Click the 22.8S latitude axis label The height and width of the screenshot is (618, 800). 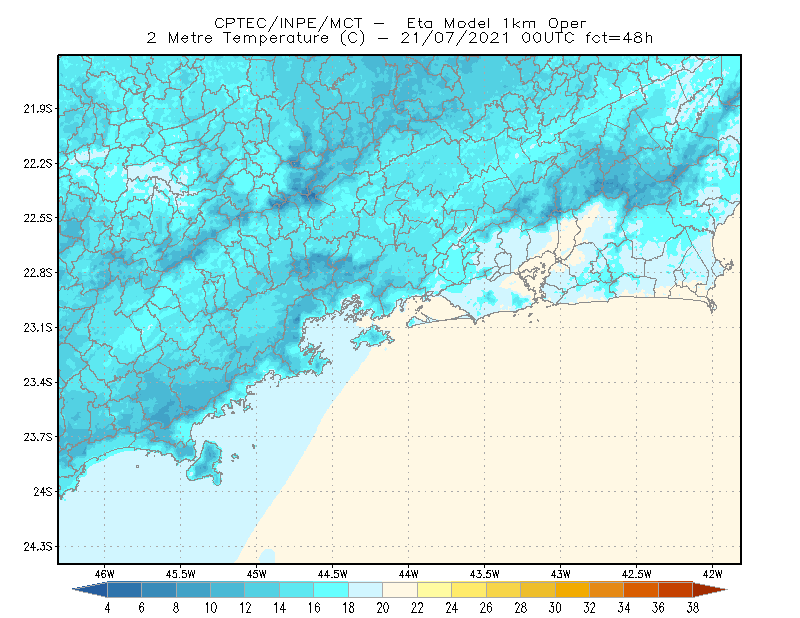[38, 273]
